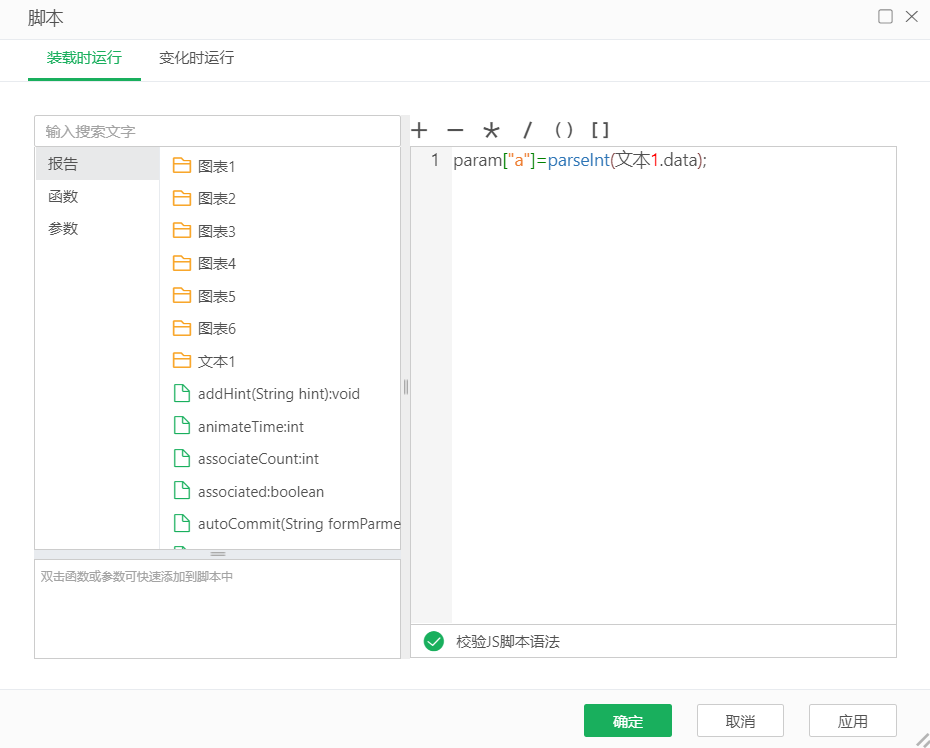Image resolution: width=930 pixels, height=748 pixels.
Task: Switch to the 变化时运行 tab
Action: [x=196, y=58]
